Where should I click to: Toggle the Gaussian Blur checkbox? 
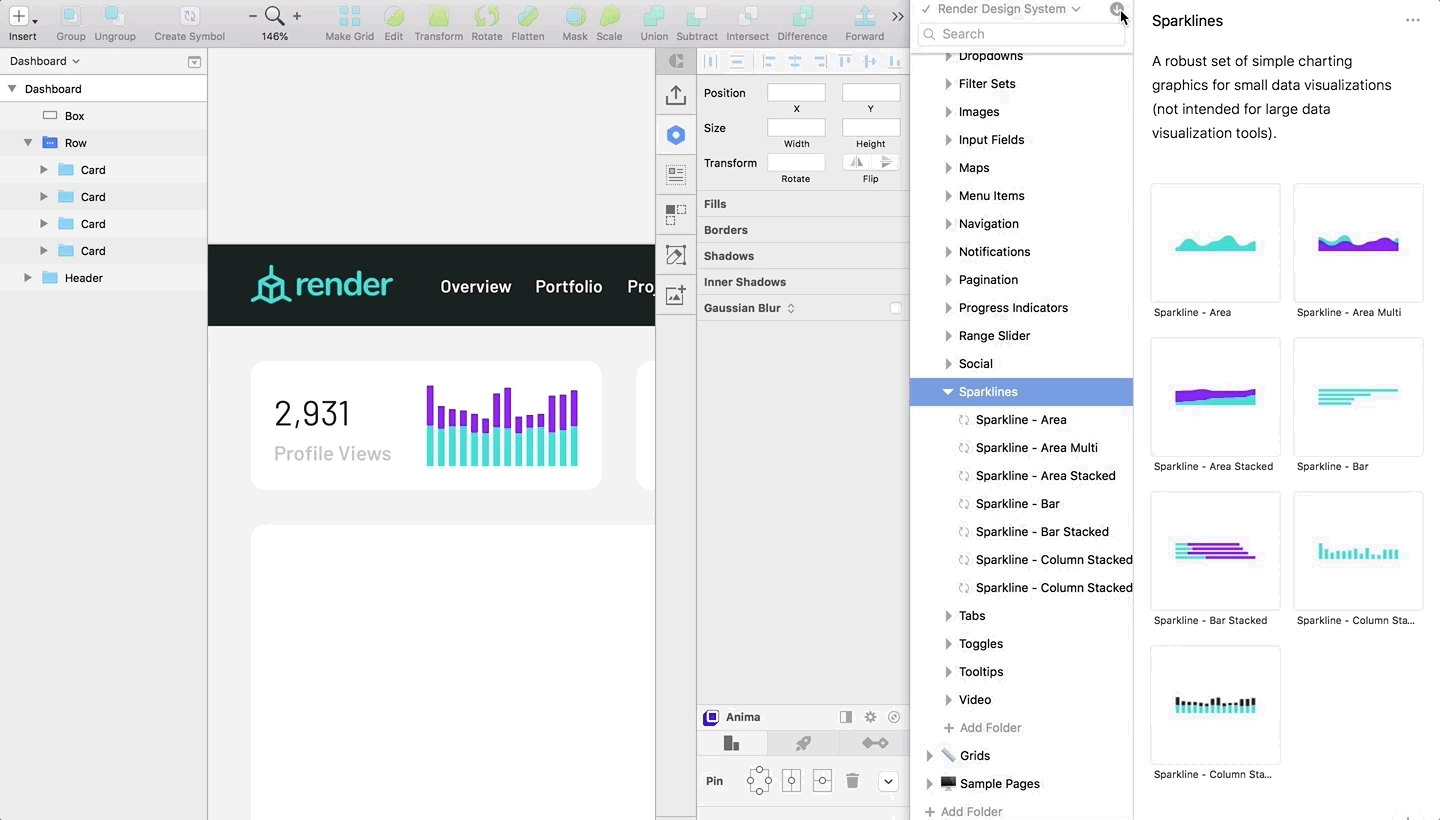point(896,308)
